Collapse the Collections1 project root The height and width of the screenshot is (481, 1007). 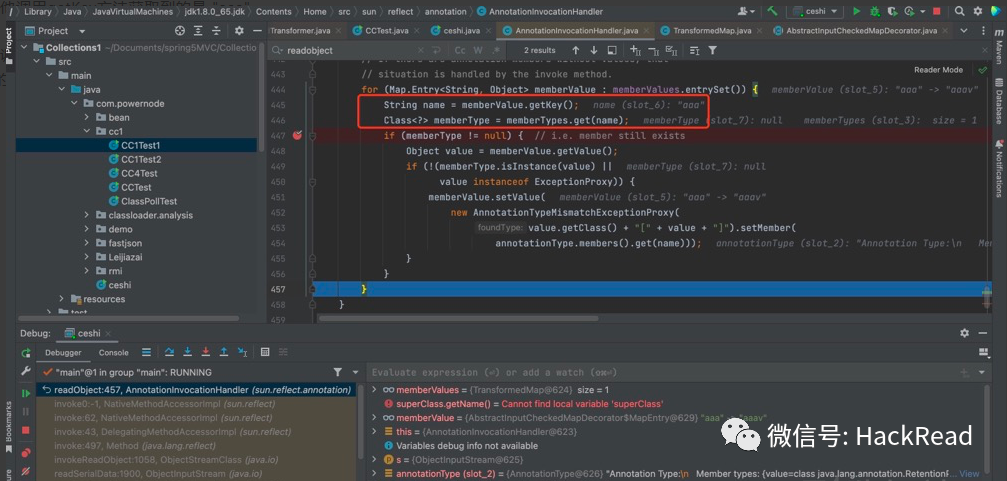[24, 48]
